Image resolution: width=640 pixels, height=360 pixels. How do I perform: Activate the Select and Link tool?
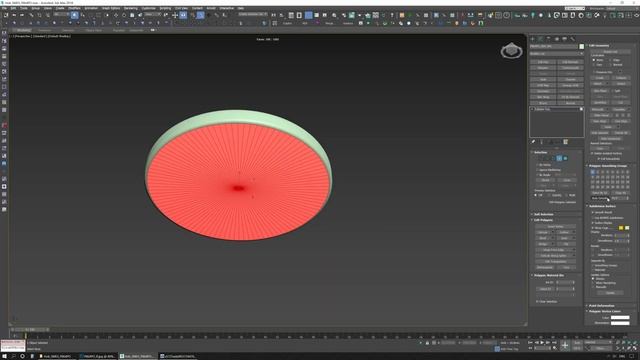tap(31, 15)
